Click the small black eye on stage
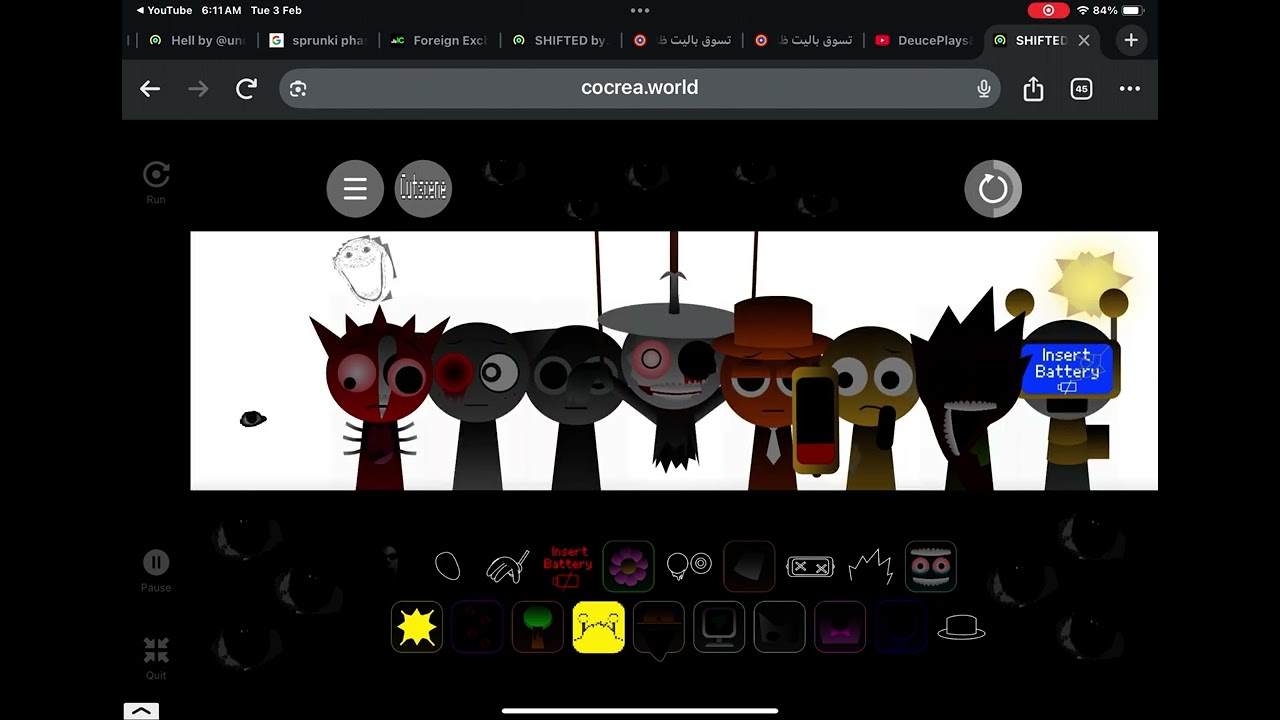 point(253,419)
